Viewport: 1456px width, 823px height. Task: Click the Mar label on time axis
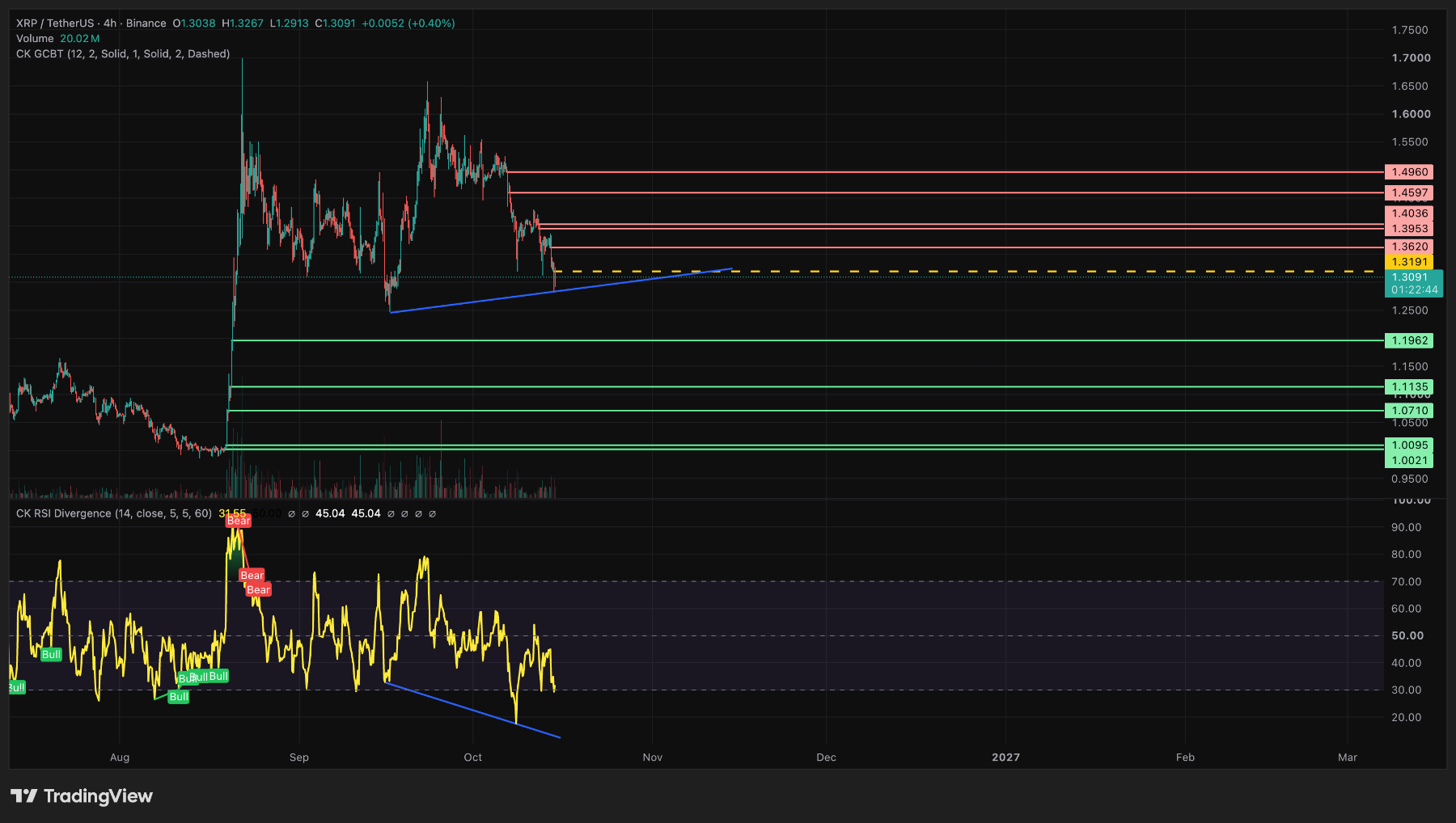click(x=1348, y=758)
